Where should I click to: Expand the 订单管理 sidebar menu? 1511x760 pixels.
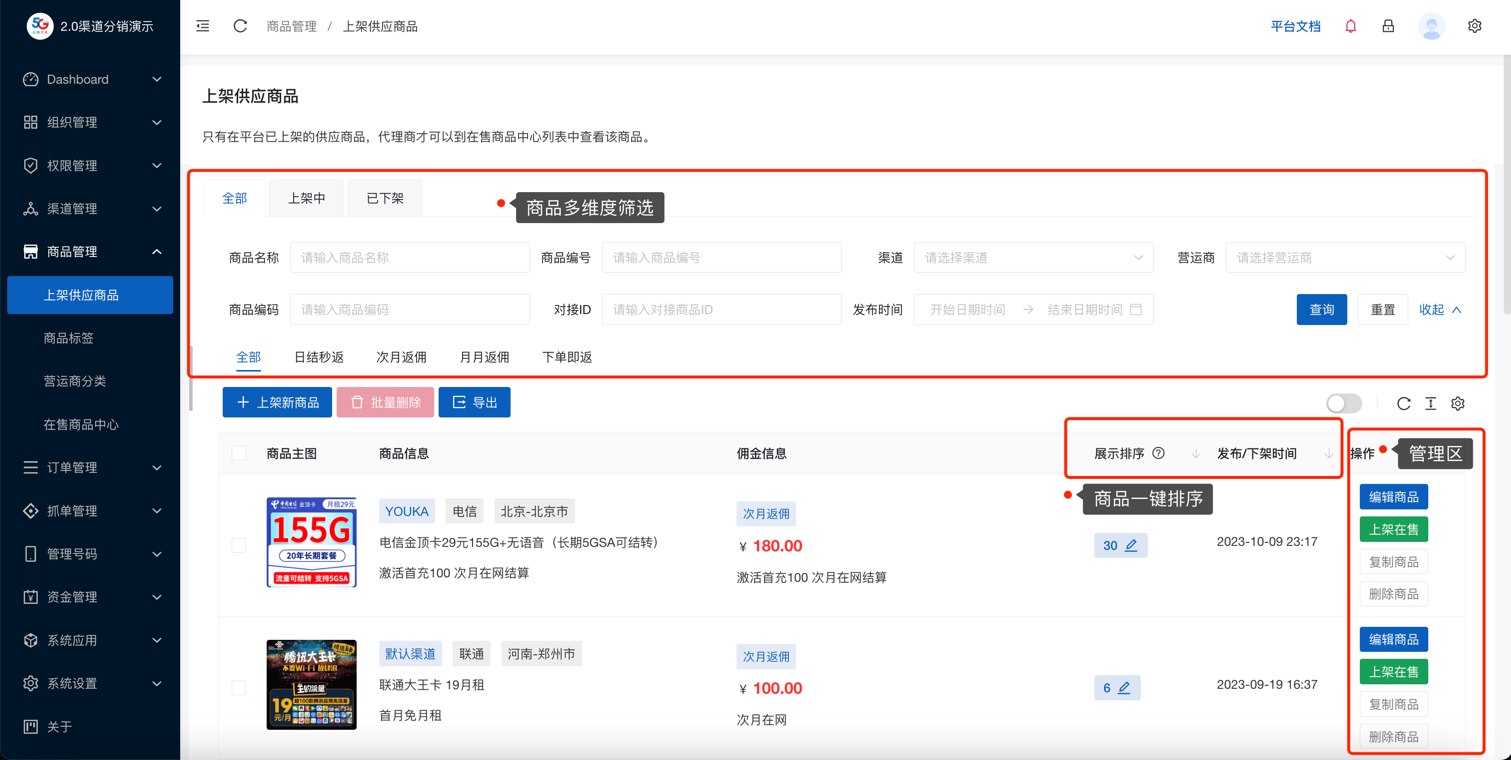click(x=90, y=468)
